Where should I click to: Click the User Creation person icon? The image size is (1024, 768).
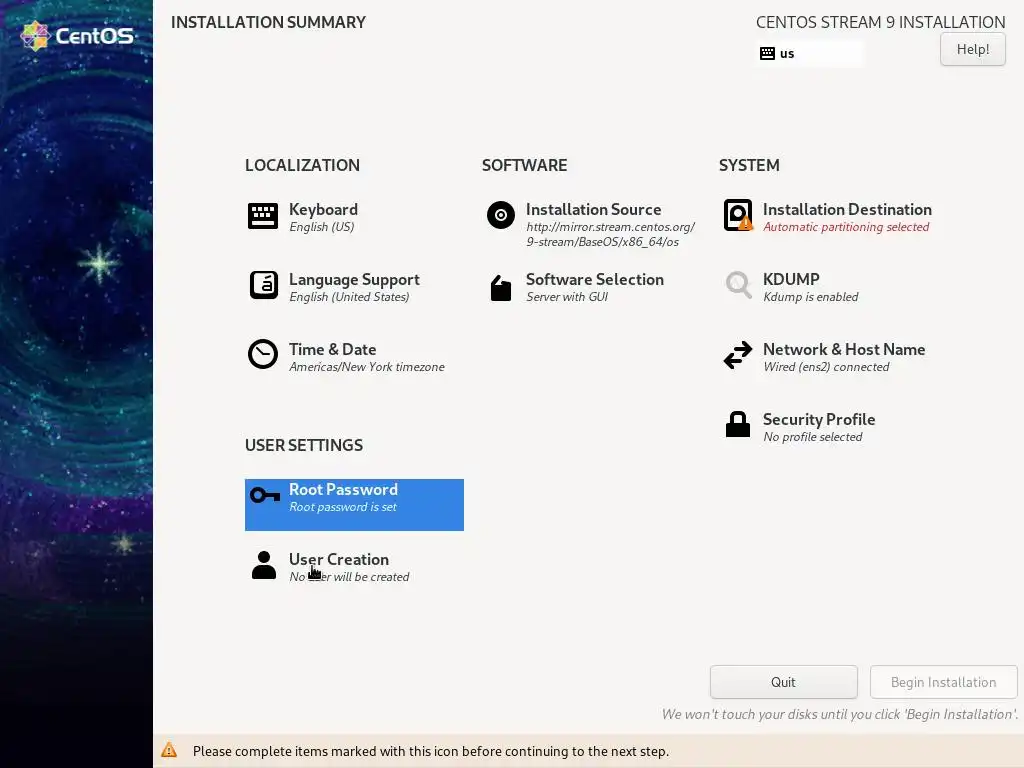(x=264, y=565)
